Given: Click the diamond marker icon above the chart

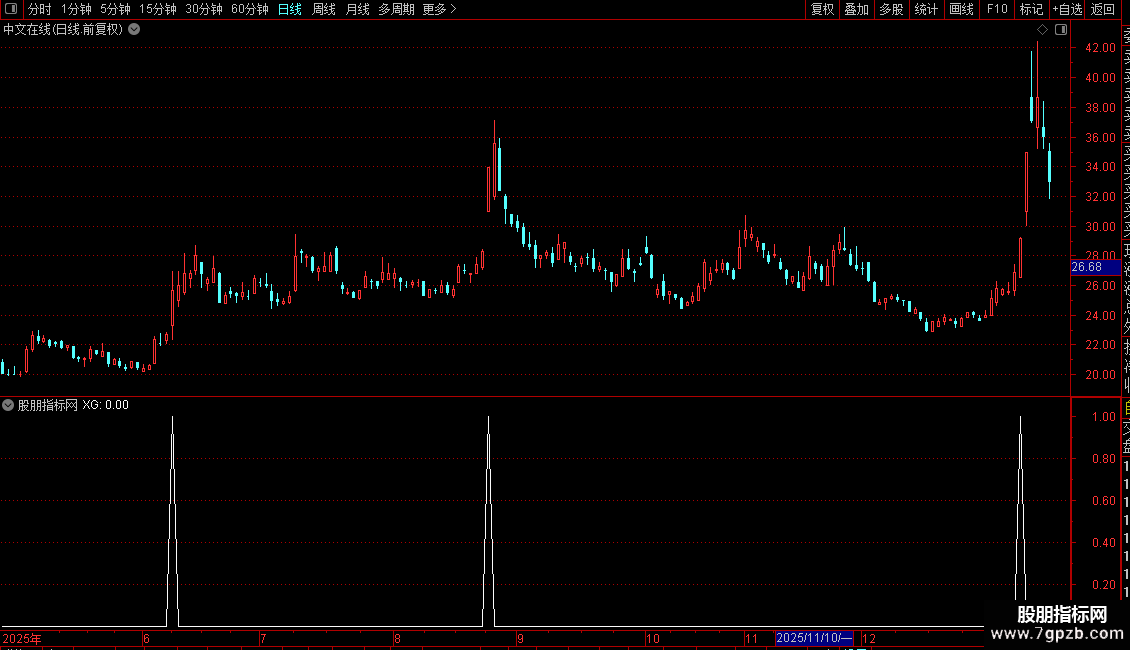Looking at the screenshot, I should coord(1042,30).
